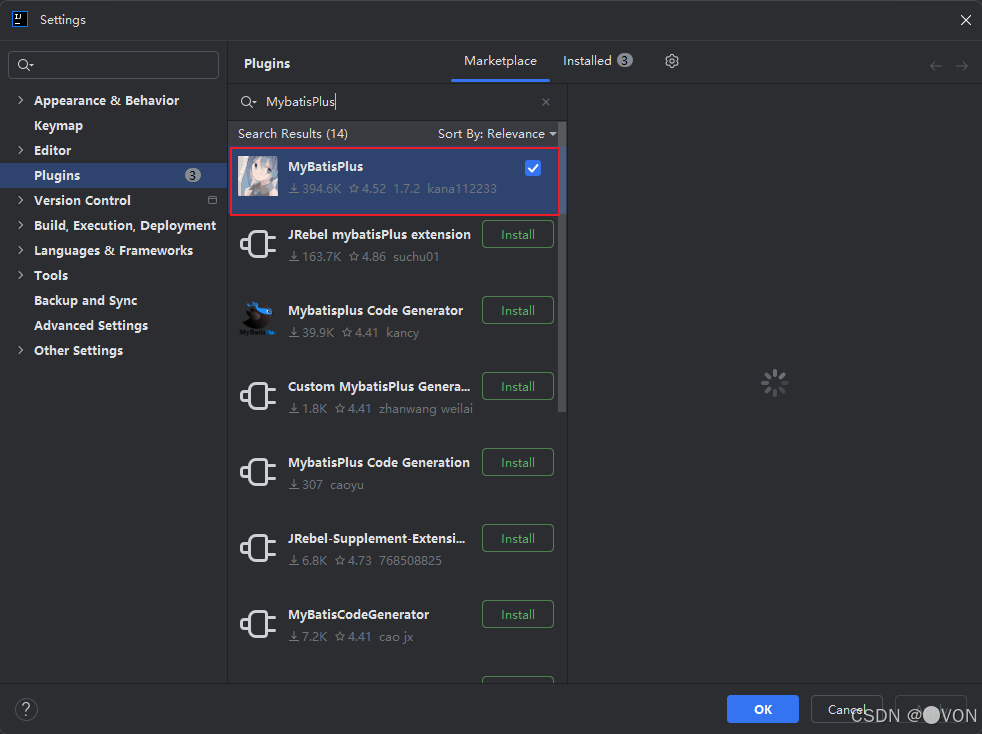Click MybatisPlus Code Generation title
The image size is (982, 734).
pyautogui.click(x=379, y=462)
